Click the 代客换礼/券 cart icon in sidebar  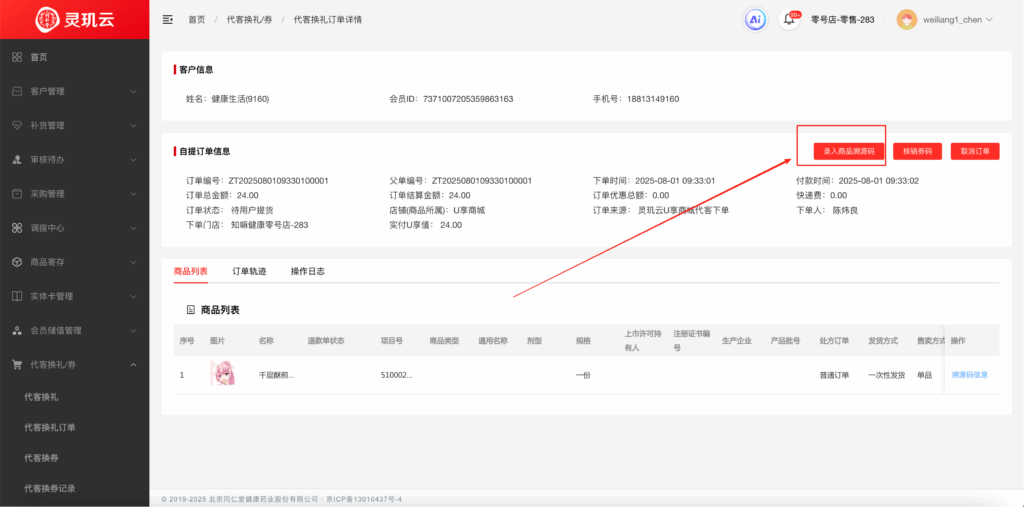coord(17,365)
